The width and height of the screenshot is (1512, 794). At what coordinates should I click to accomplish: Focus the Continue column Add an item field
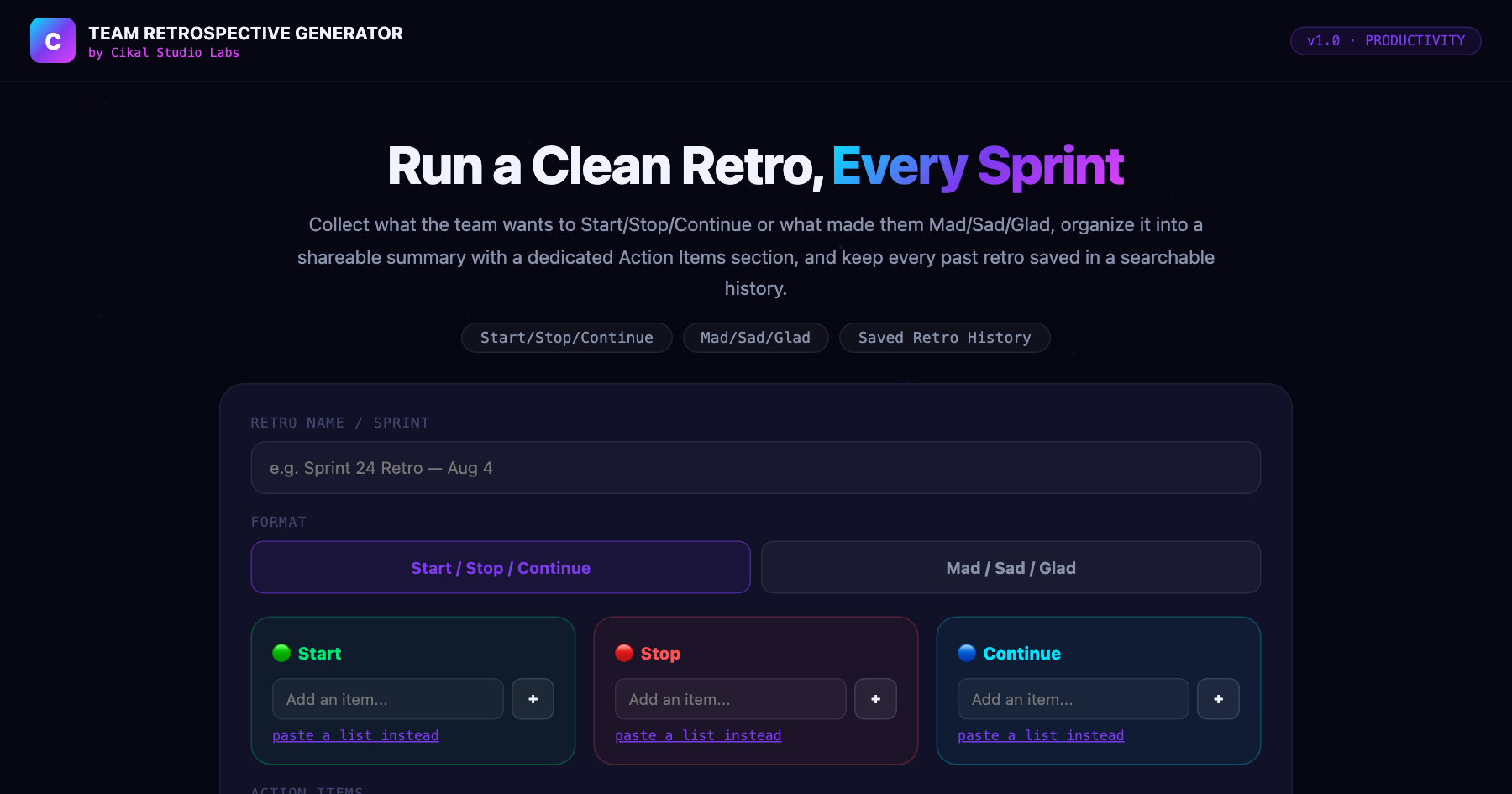1074,699
